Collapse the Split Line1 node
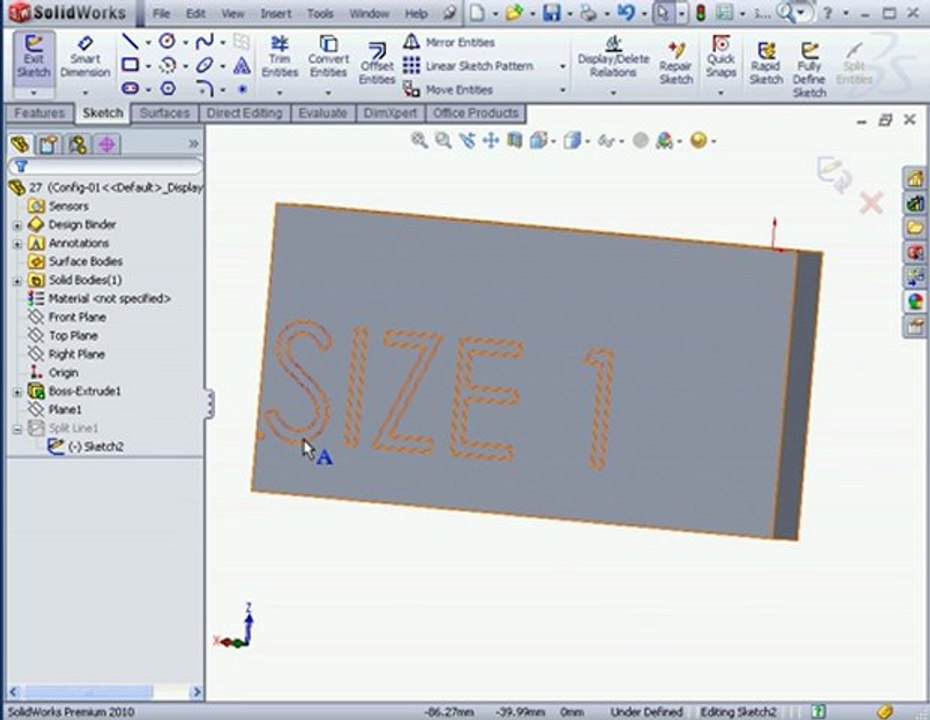The width and height of the screenshot is (930, 720). point(17,429)
